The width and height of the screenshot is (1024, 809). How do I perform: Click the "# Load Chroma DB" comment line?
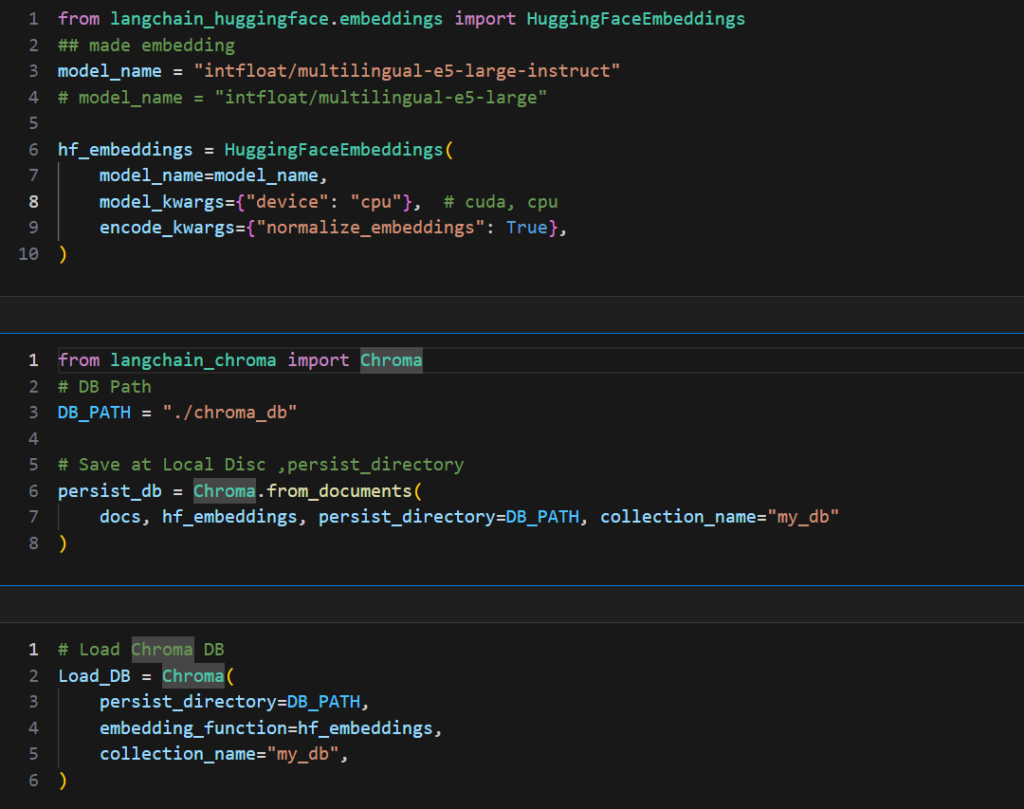[141, 650]
